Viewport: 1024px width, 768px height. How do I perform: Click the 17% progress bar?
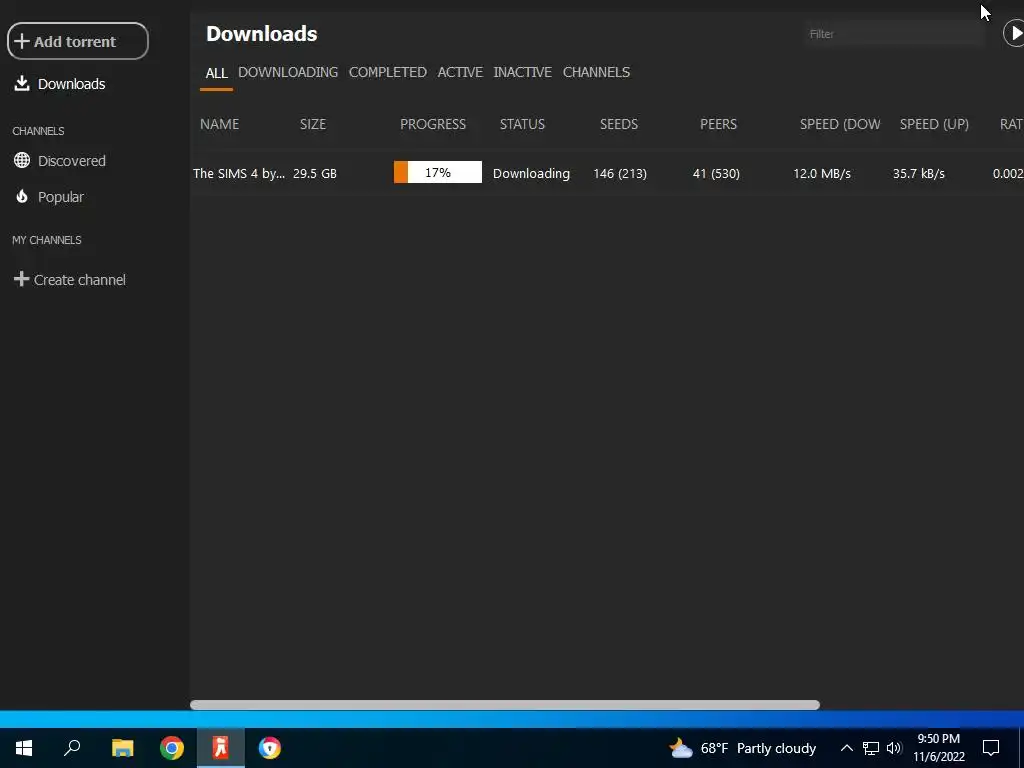coord(438,172)
